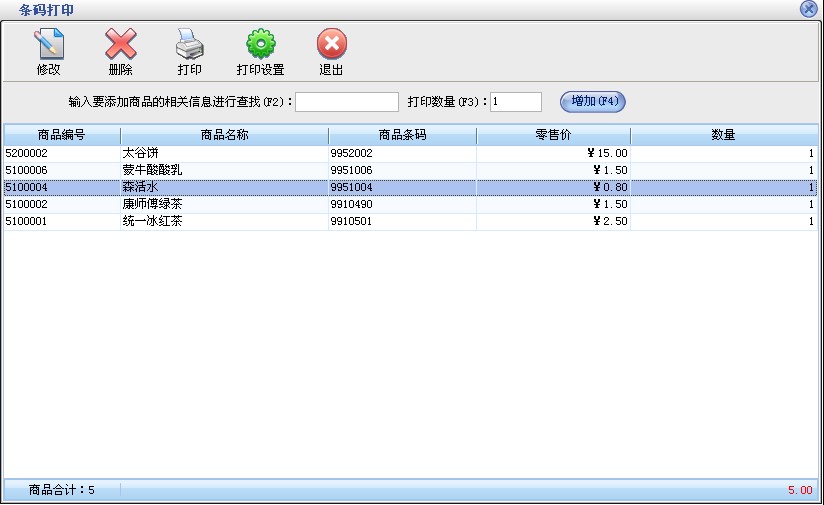The width and height of the screenshot is (824, 505).
Task: Close the 条码打印 window using the title bar button
Action: [808, 9]
